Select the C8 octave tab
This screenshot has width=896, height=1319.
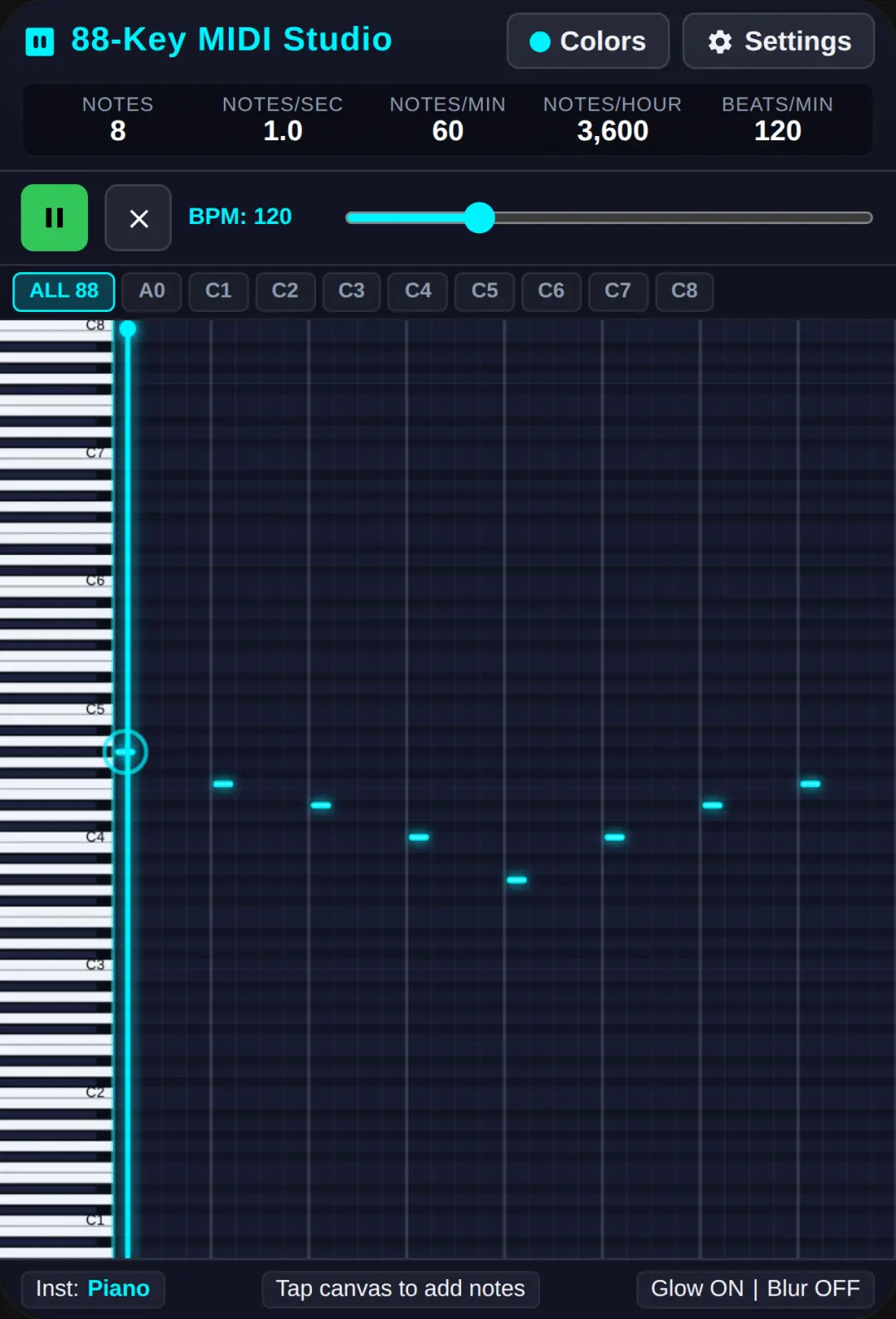(x=684, y=291)
